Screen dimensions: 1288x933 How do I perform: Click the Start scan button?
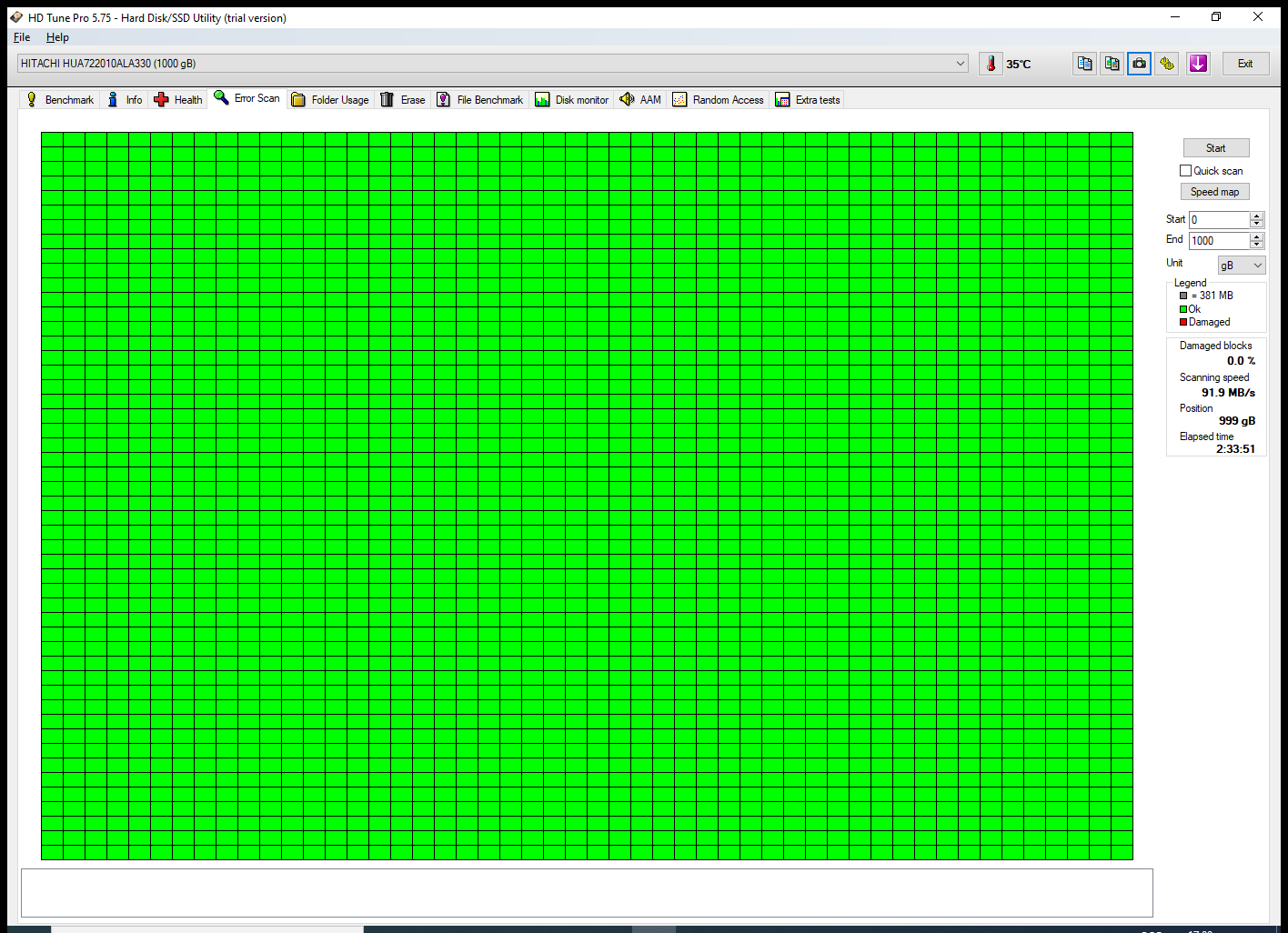pyautogui.click(x=1216, y=148)
